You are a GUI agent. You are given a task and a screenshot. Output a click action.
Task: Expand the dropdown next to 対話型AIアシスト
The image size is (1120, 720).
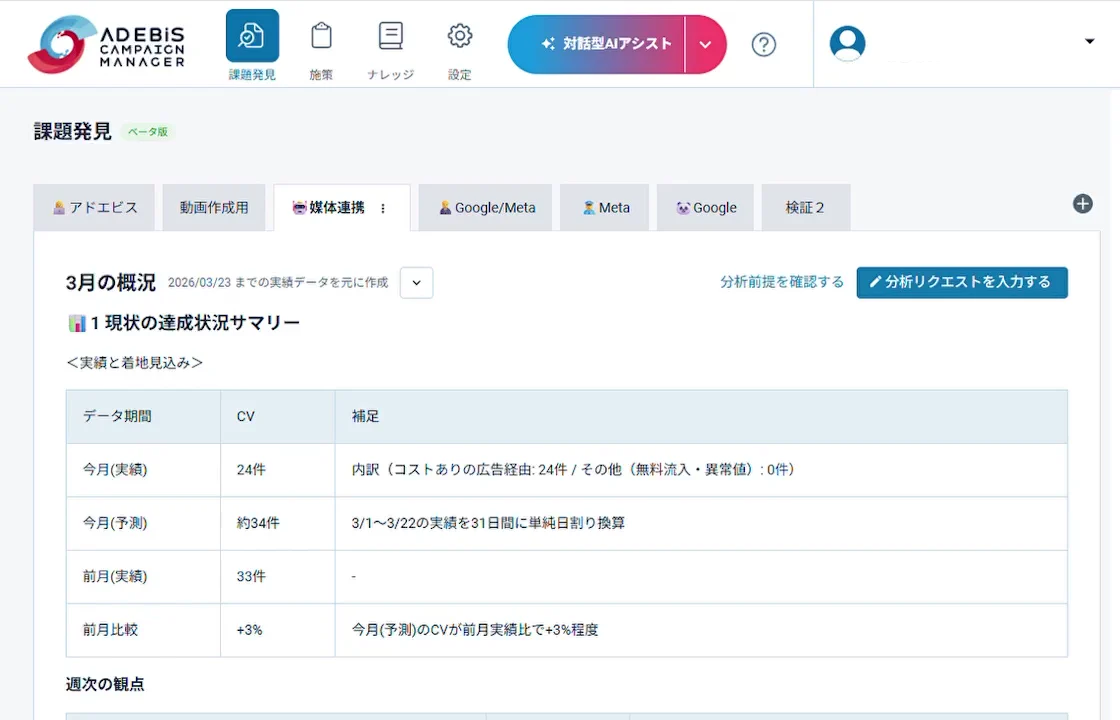point(705,44)
